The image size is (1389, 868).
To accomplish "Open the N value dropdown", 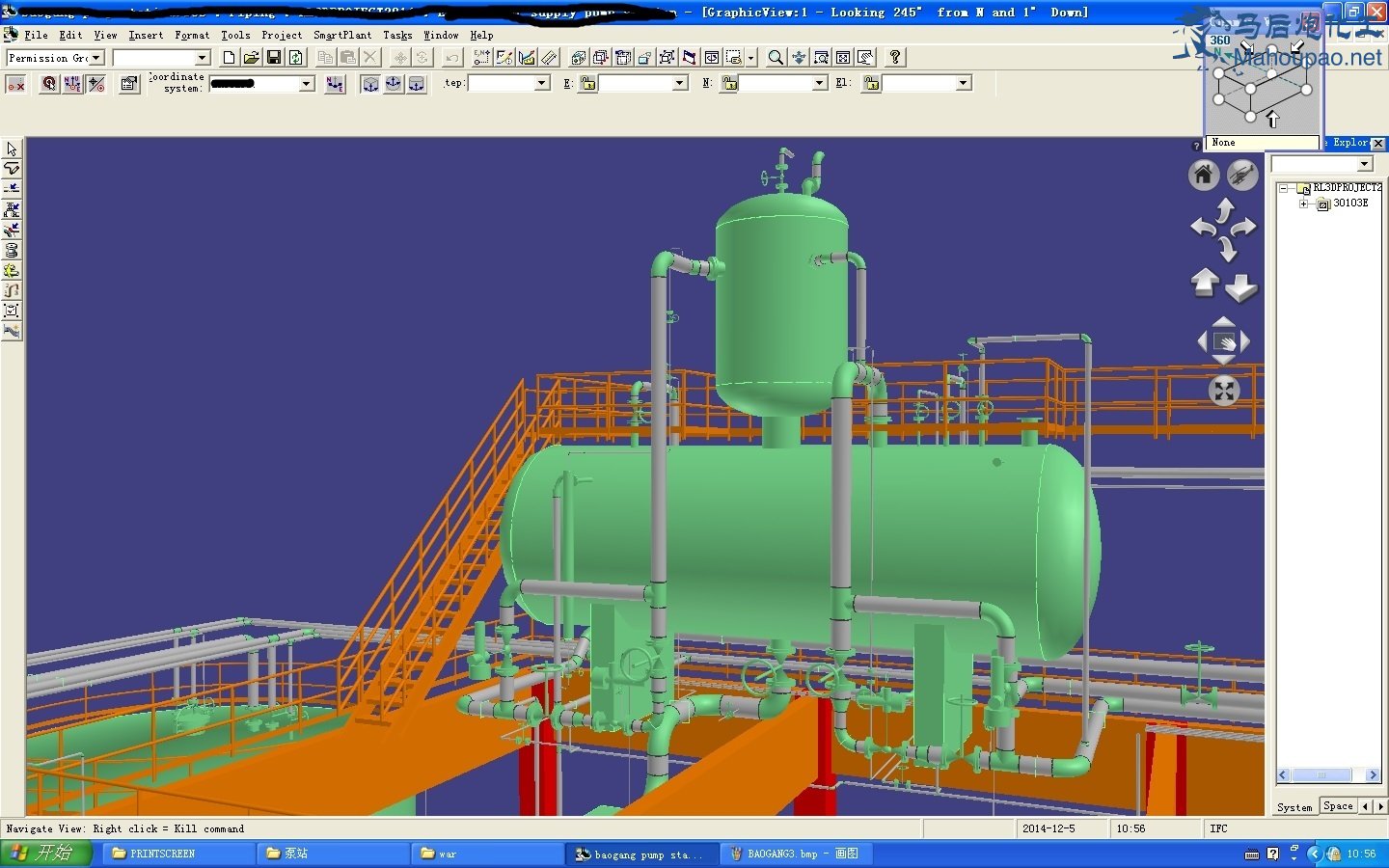I will pos(820,84).
